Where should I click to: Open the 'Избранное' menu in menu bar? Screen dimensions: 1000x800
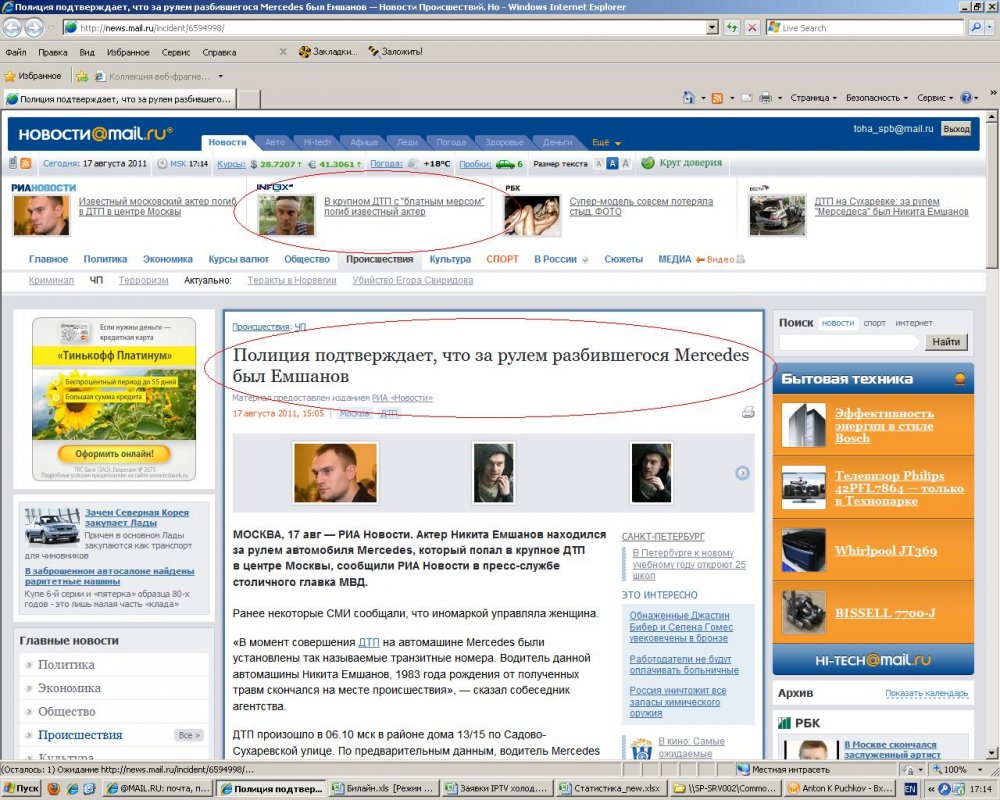(128, 51)
